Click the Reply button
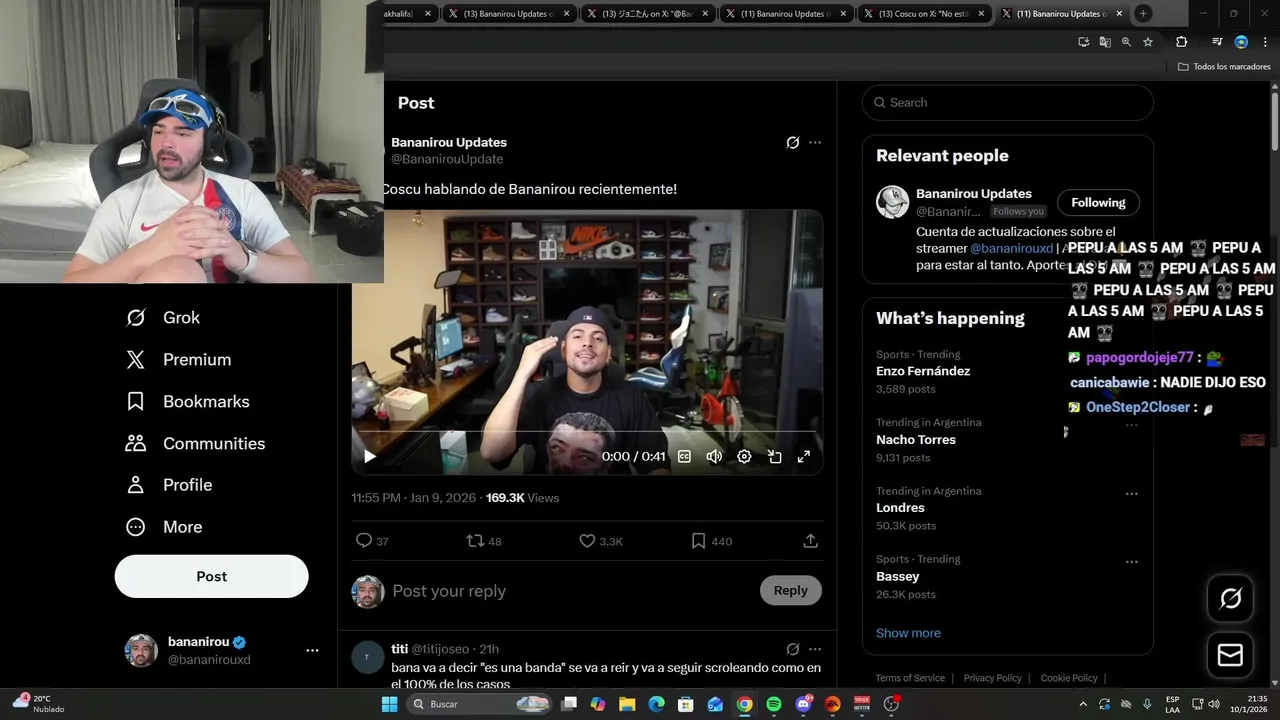Viewport: 1280px width, 720px height. pyautogui.click(x=790, y=591)
